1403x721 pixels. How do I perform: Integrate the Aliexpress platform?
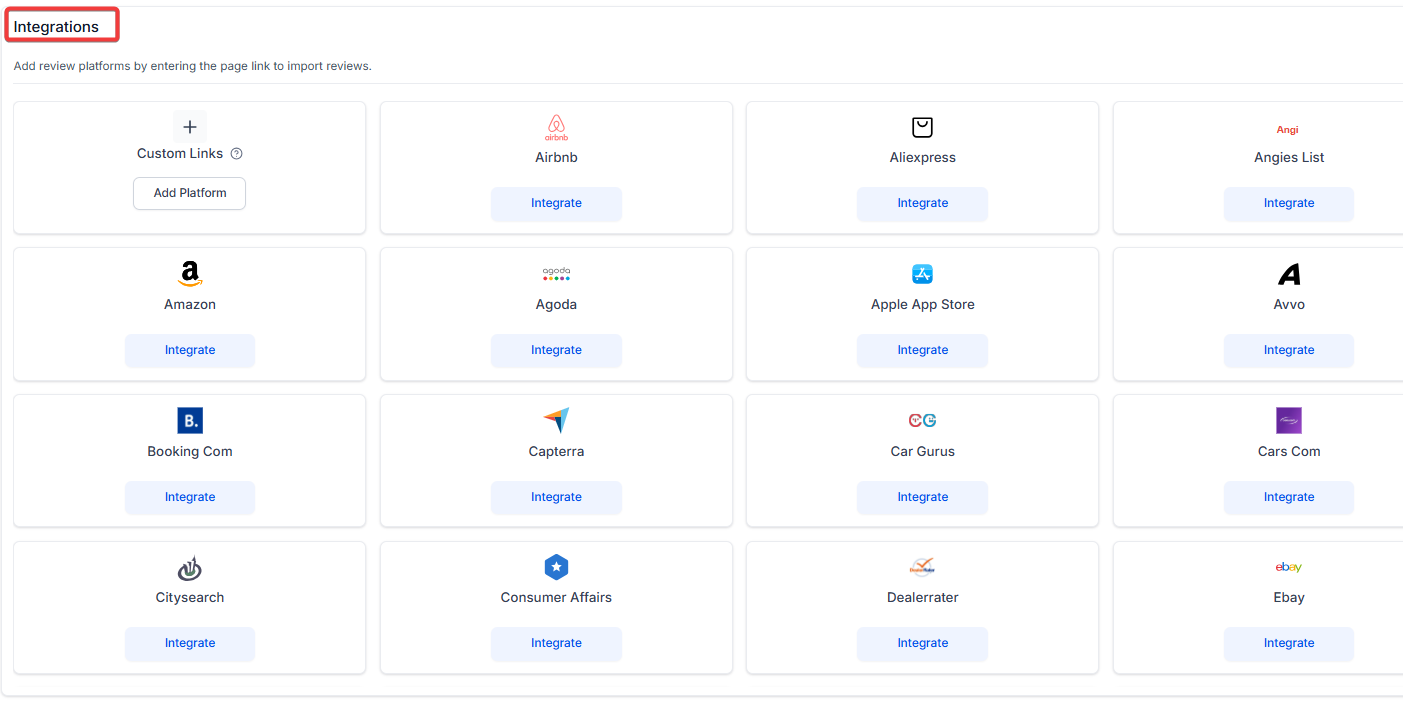(922, 203)
